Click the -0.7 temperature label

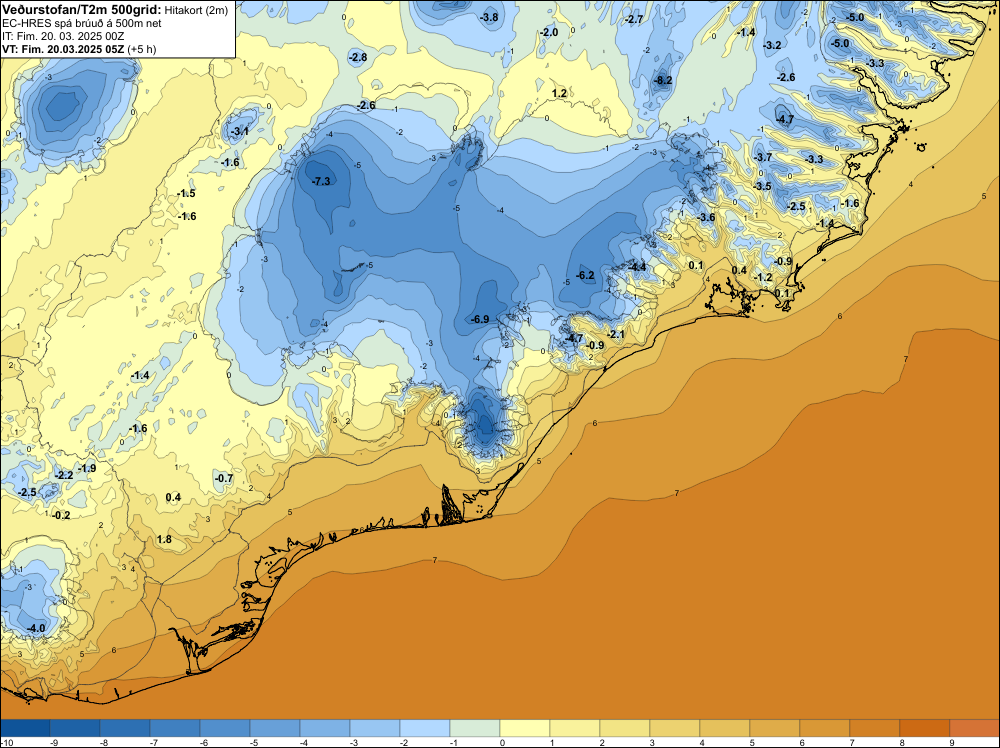point(224,478)
